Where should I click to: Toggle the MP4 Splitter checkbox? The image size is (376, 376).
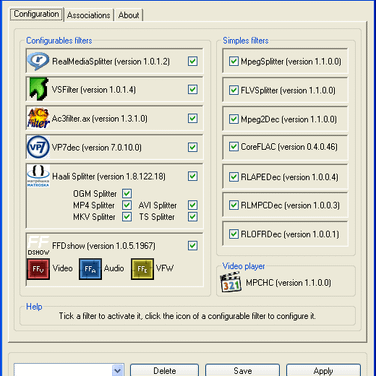pos(127,205)
